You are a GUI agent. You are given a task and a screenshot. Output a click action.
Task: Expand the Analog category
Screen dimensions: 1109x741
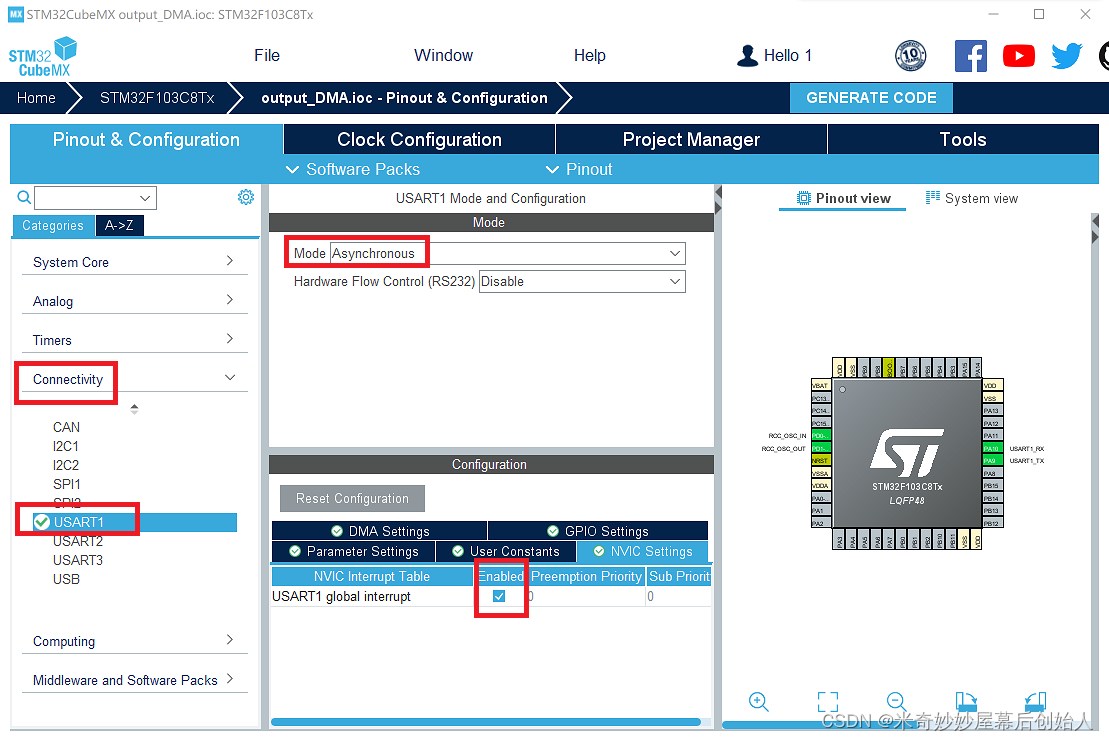(x=134, y=301)
